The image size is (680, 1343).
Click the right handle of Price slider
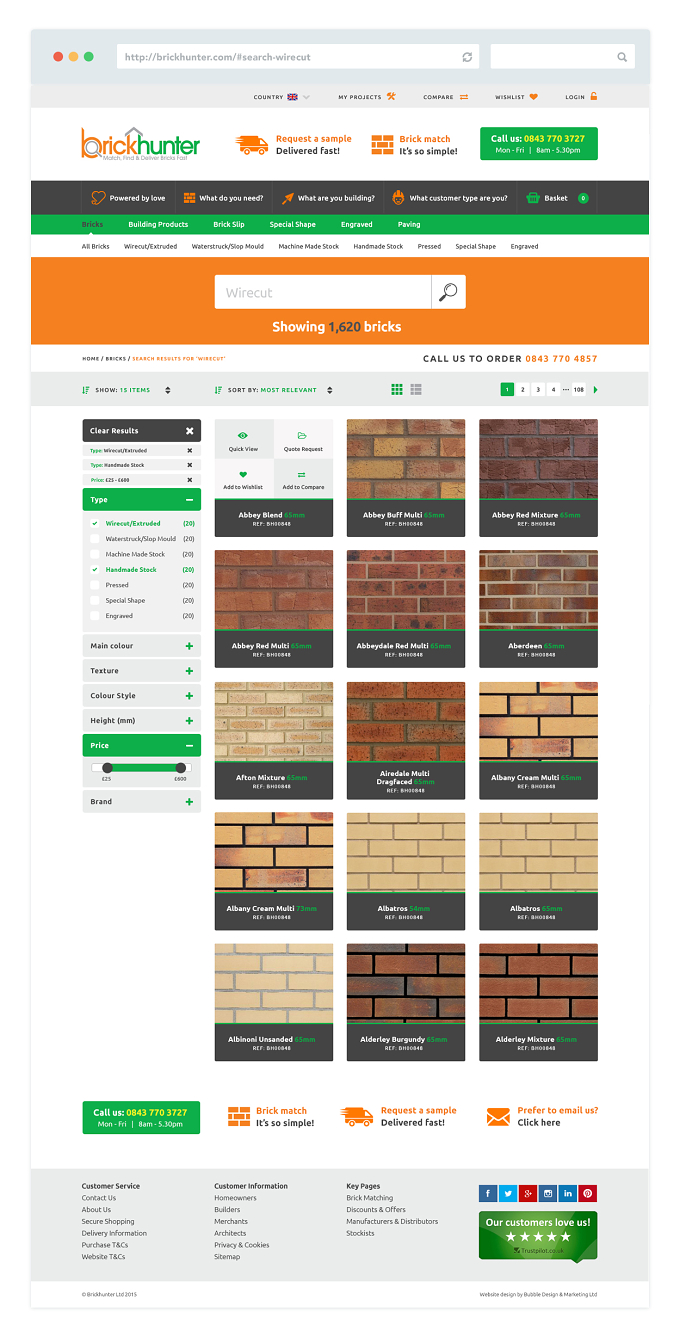[x=181, y=768]
